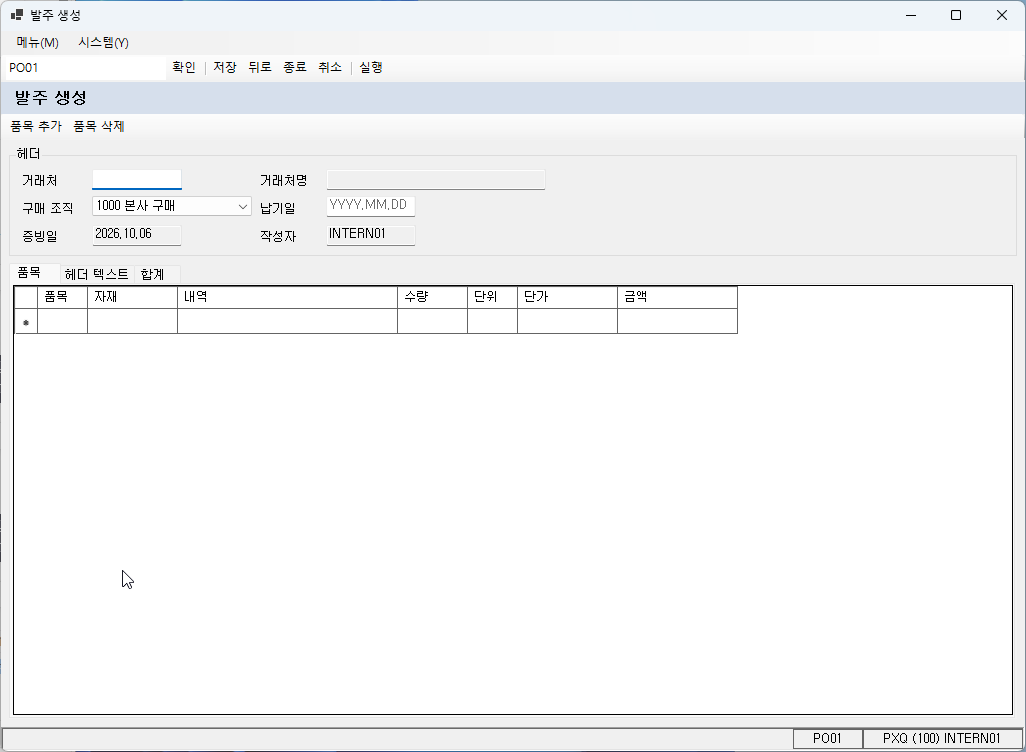
Task: Save with the 저장 toolbar button
Action: (x=224, y=67)
